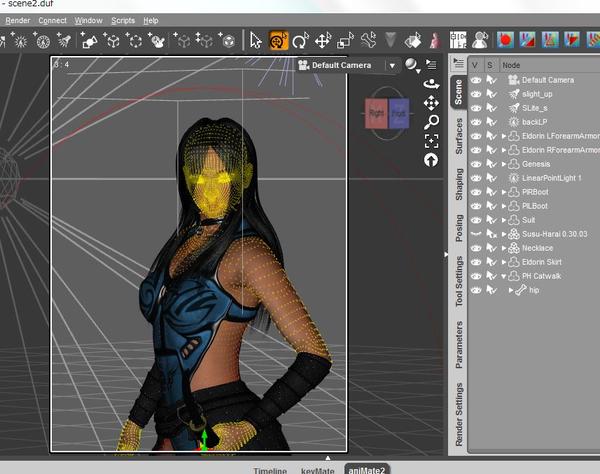This screenshot has width=600, height=474.
Task: Click the pink figure tool icon
Action: (x=435, y=40)
